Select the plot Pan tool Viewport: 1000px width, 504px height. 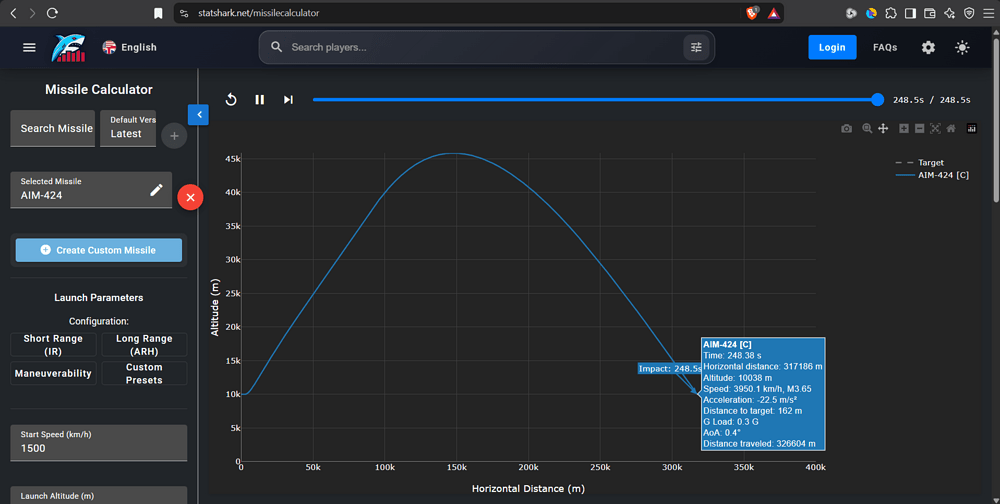click(883, 128)
